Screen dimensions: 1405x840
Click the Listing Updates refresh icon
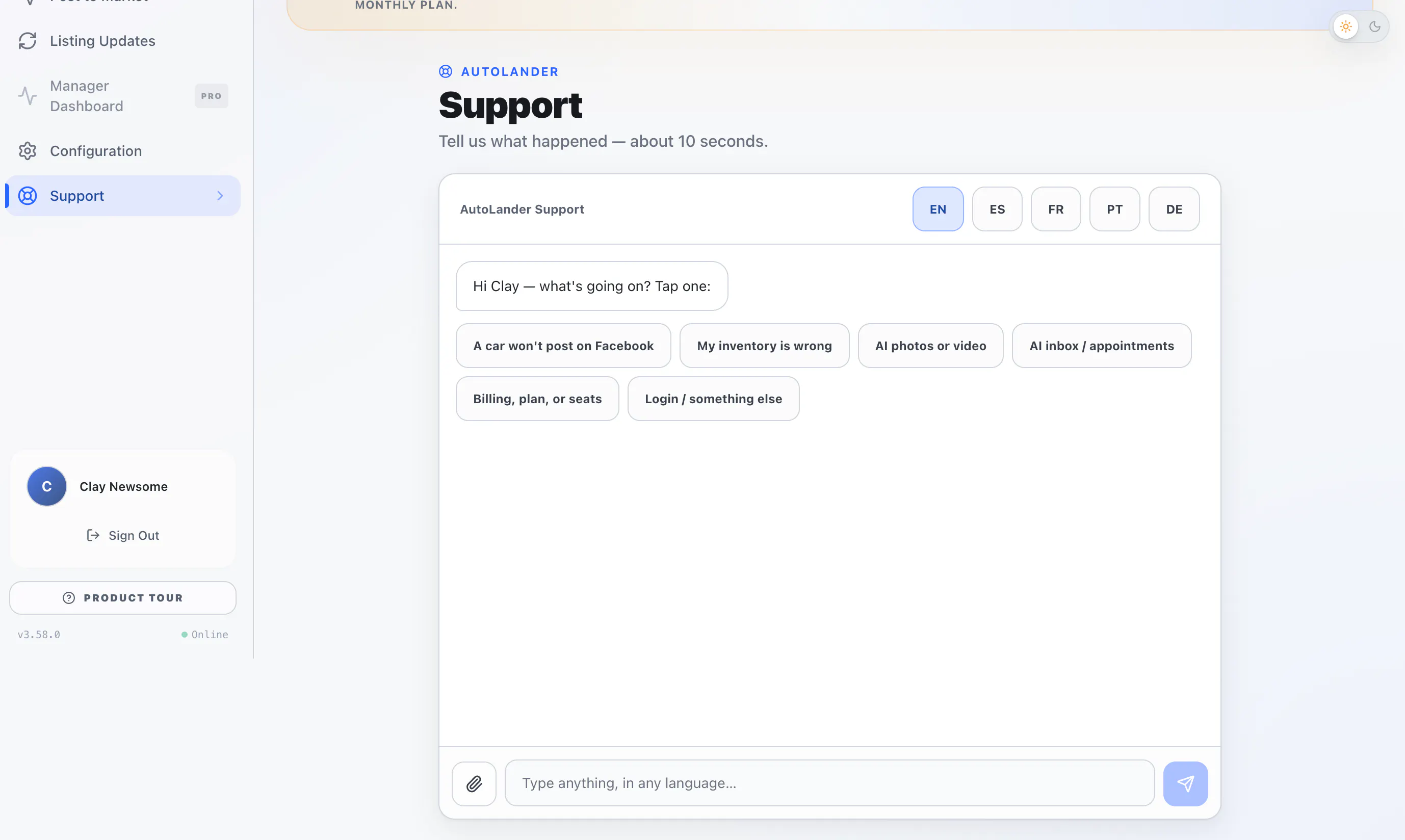pyautogui.click(x=27, y=41)
